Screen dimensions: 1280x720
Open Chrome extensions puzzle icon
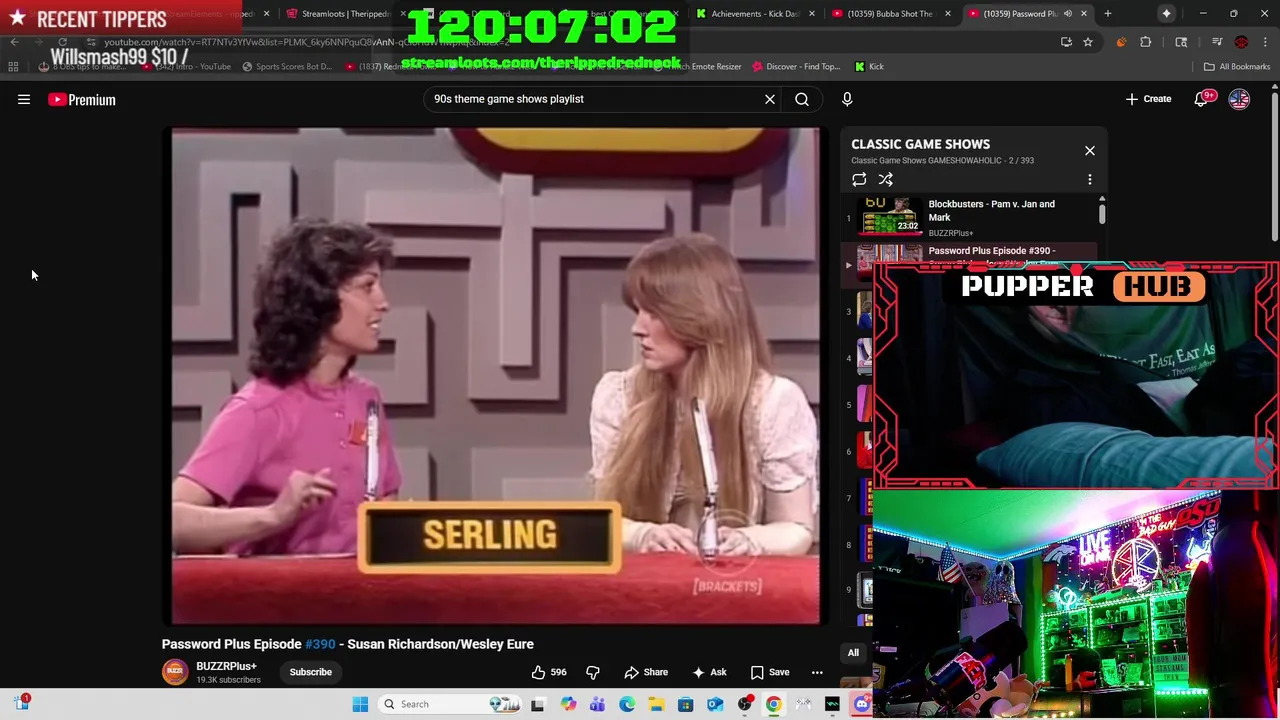point(1146,42)
